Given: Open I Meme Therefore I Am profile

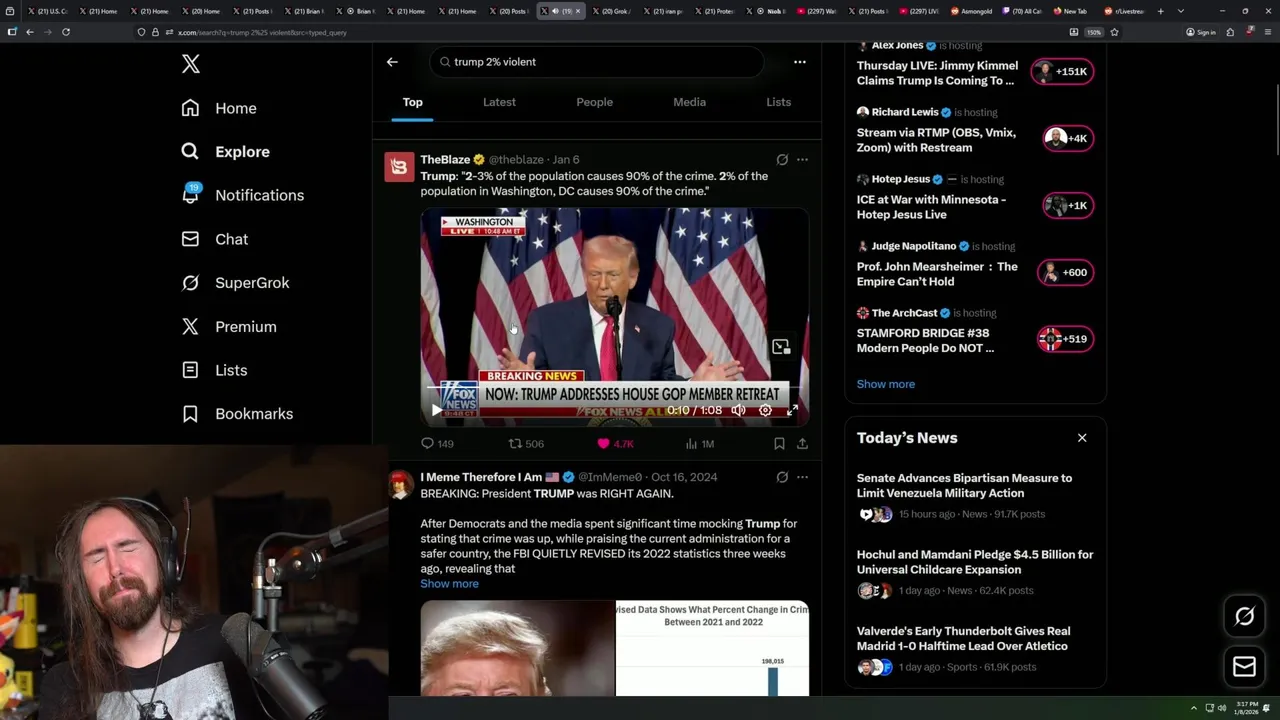Looking at the screenshot, I should coord(481,477).
